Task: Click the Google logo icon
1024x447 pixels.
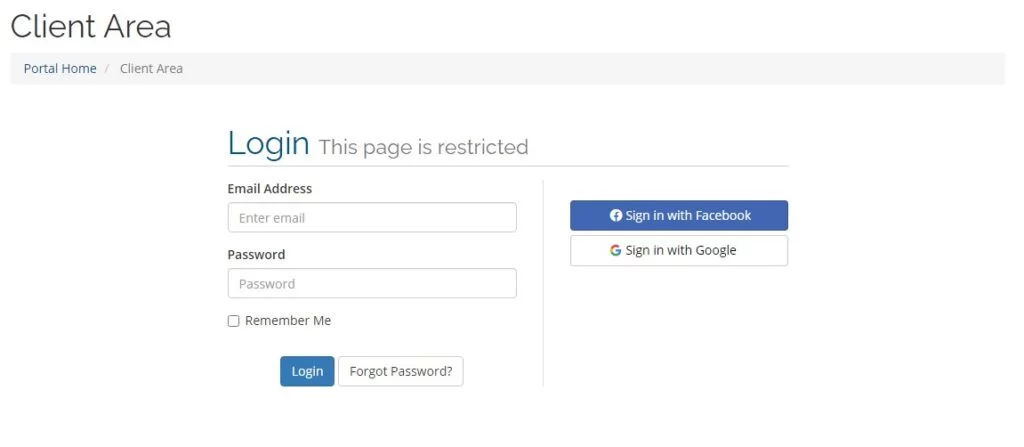Action: (x=616, y=251)
